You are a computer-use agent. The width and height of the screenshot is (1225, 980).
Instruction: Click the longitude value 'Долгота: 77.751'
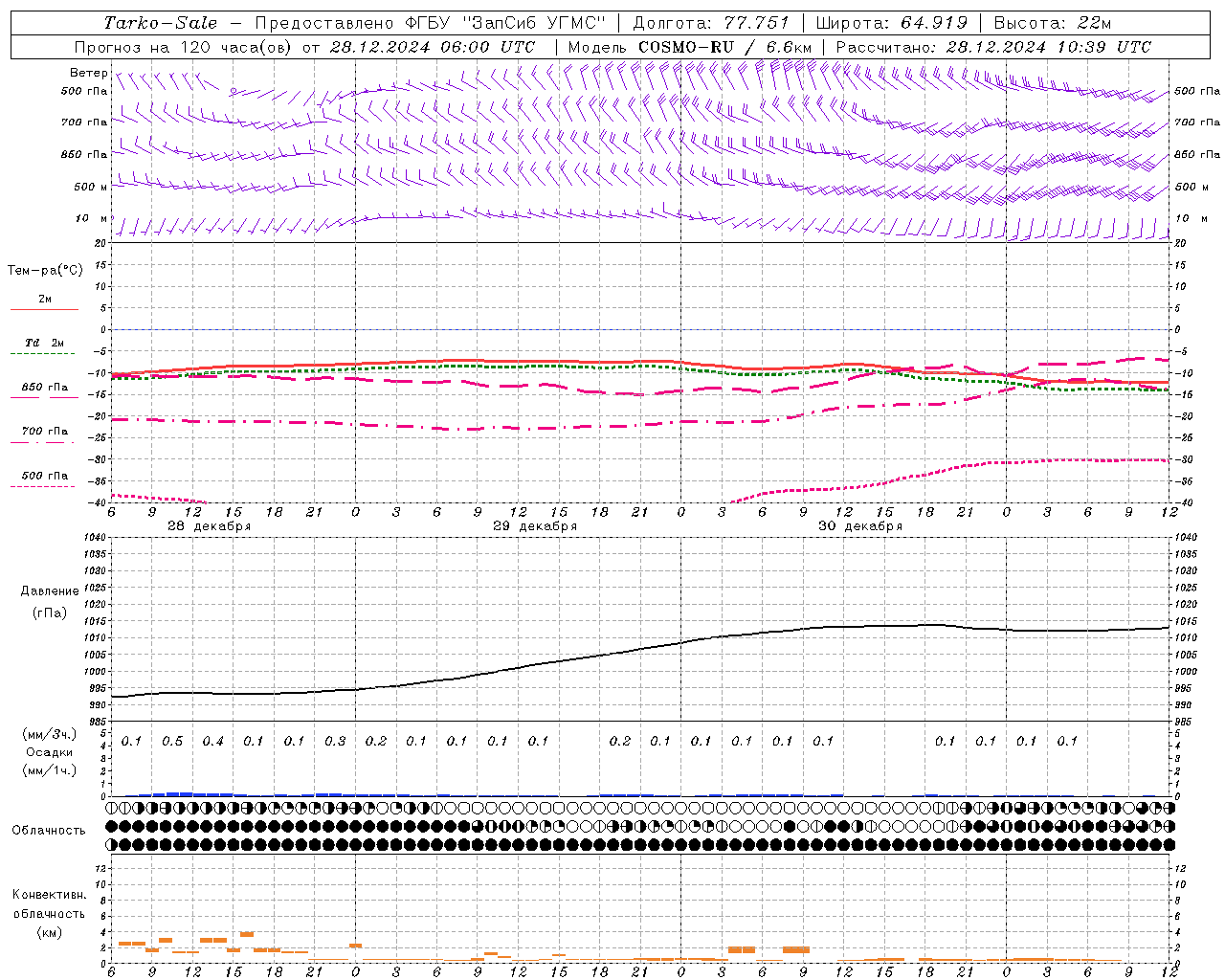coord(711,23)
